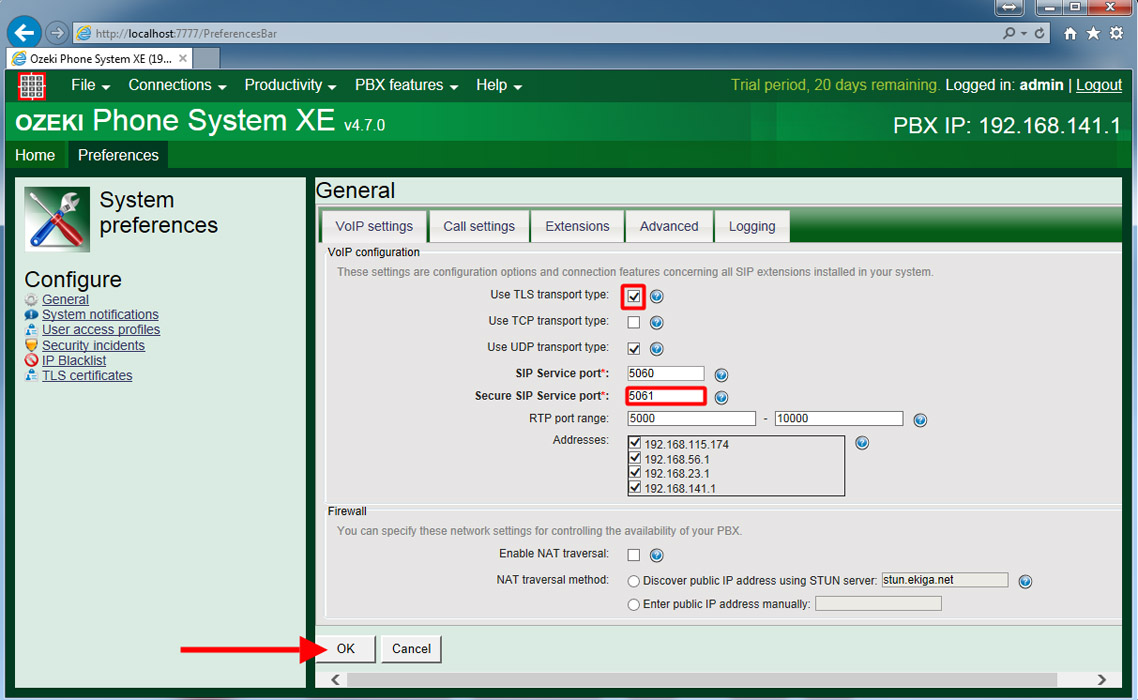Uncheck address 192.168.141.1

[x=635, y=487]
